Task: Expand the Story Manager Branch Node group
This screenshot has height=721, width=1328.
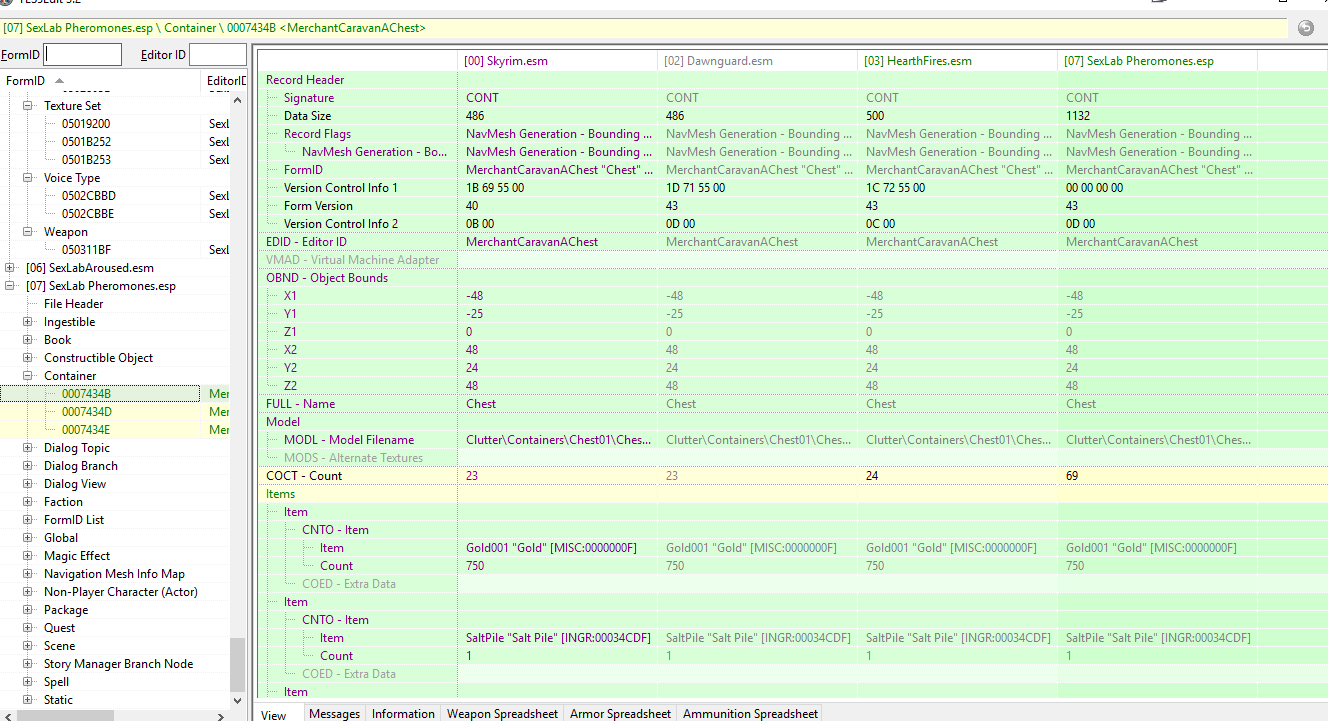Action: [28, 664]
